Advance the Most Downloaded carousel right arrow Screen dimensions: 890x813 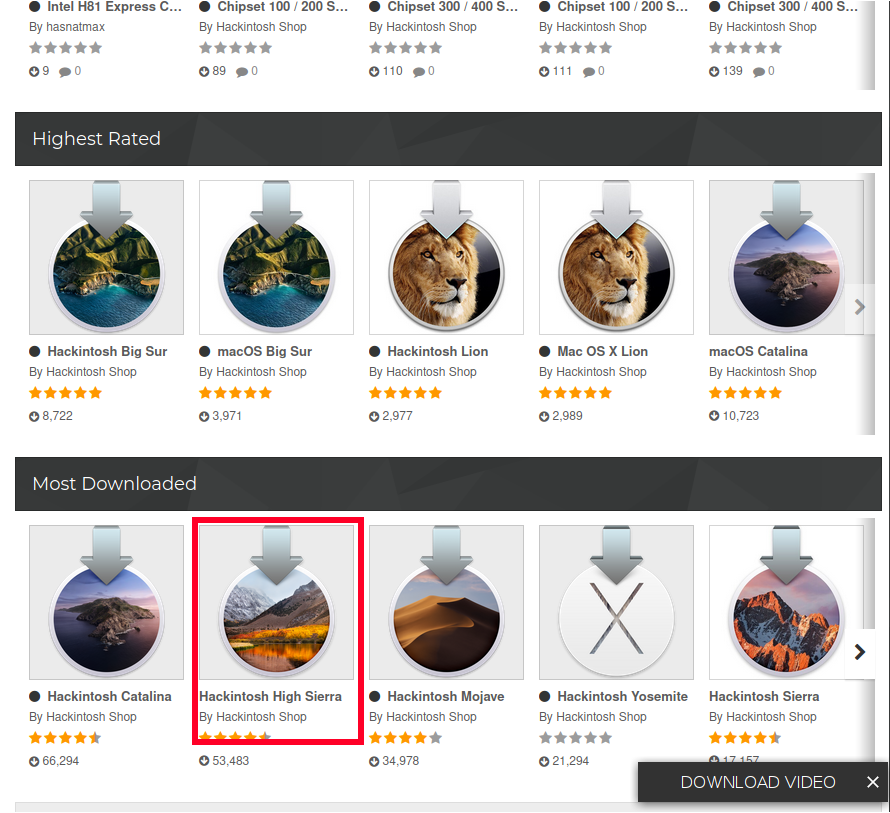[859, 652]
